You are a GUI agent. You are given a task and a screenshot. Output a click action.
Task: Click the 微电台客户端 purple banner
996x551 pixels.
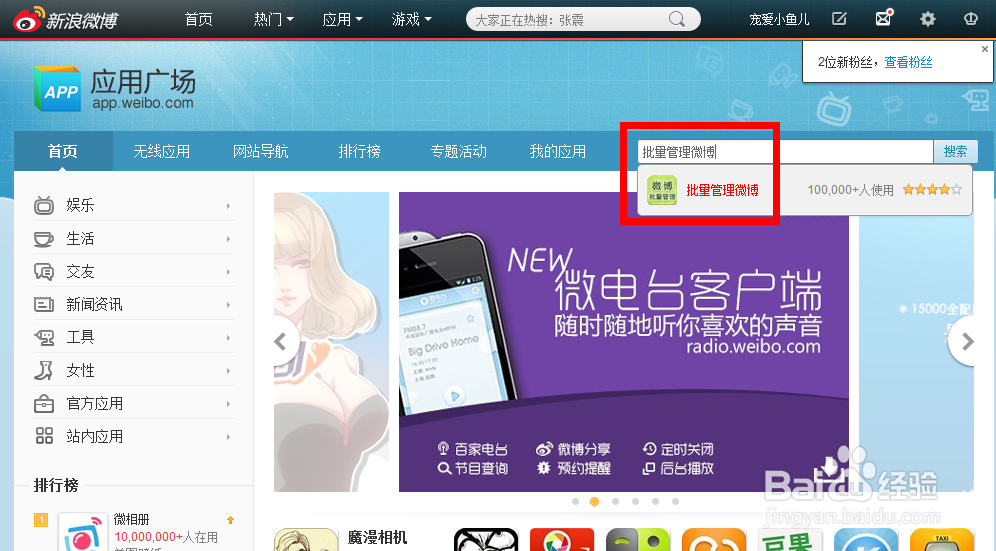pos(624,342)
